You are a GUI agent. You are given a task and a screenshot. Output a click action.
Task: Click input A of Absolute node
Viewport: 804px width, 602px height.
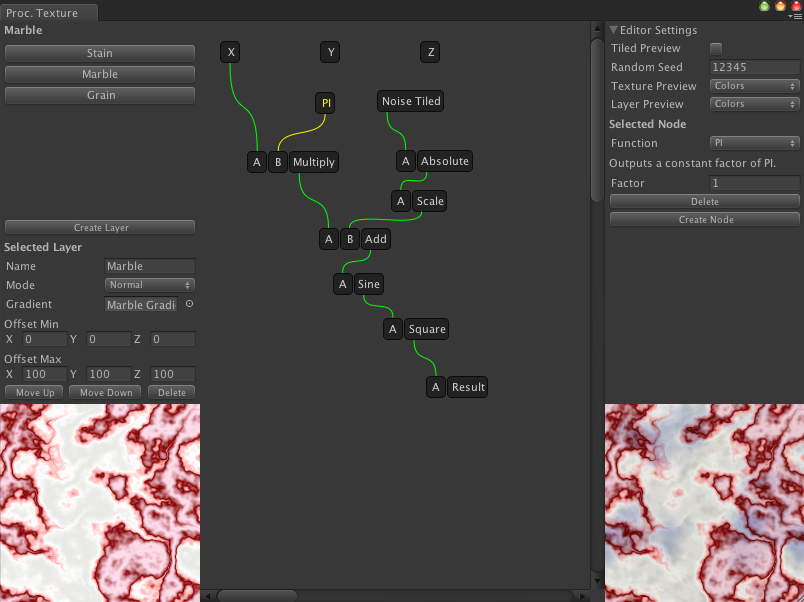(x=406, y=161)
